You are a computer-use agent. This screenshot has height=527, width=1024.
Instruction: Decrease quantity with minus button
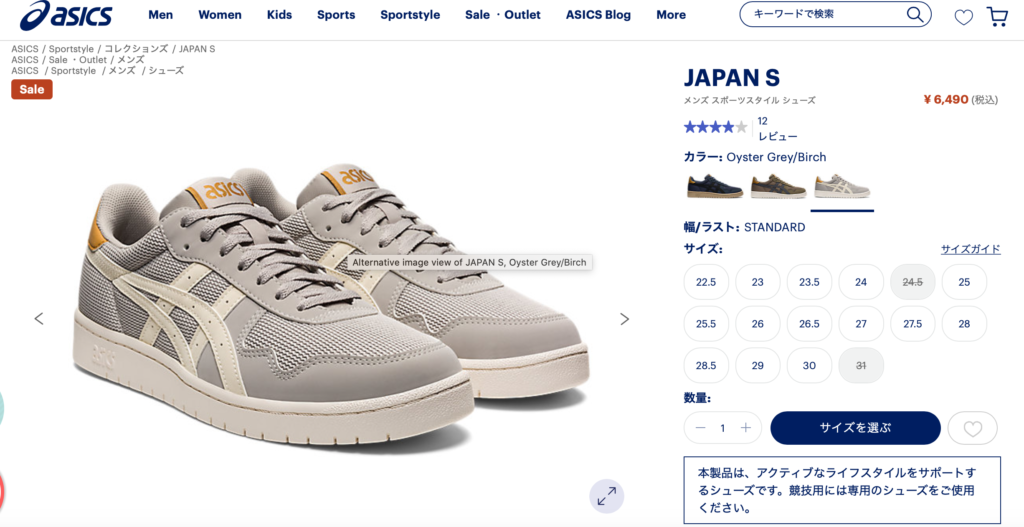[x=701, y=428]
